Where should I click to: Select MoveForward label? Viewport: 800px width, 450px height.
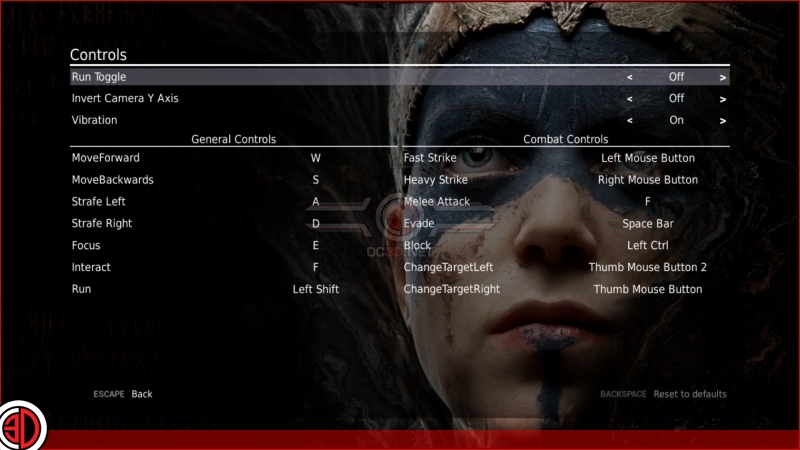point(106,158)
